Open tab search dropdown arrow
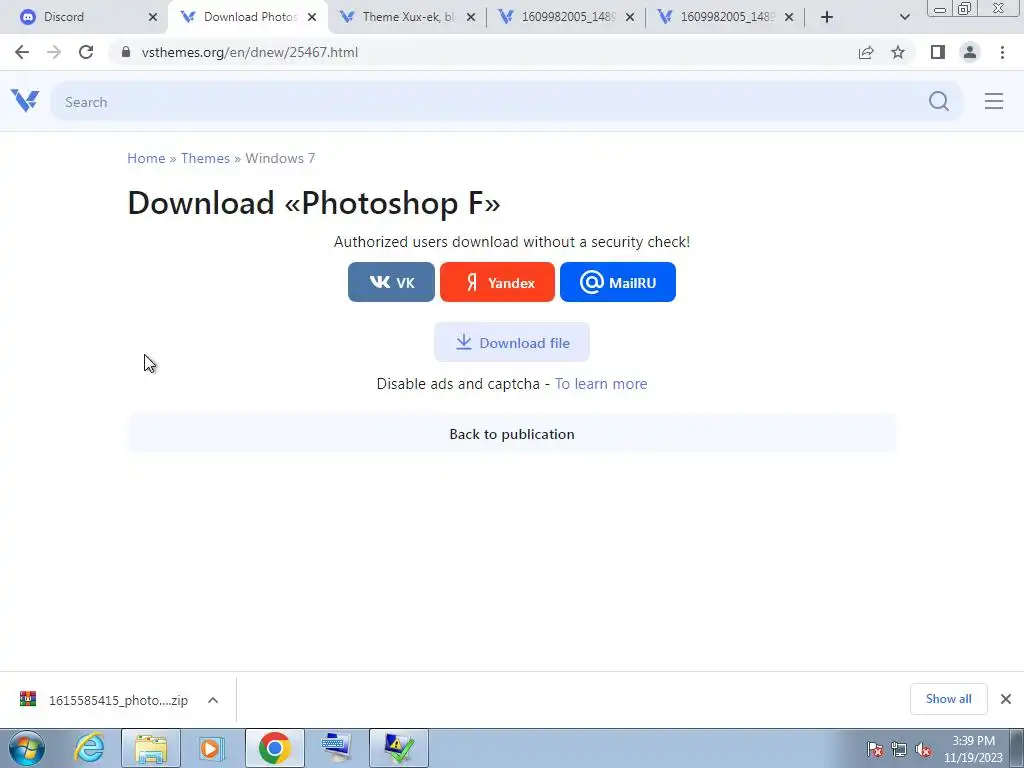The image size is (1024, 768). (904, 17)
